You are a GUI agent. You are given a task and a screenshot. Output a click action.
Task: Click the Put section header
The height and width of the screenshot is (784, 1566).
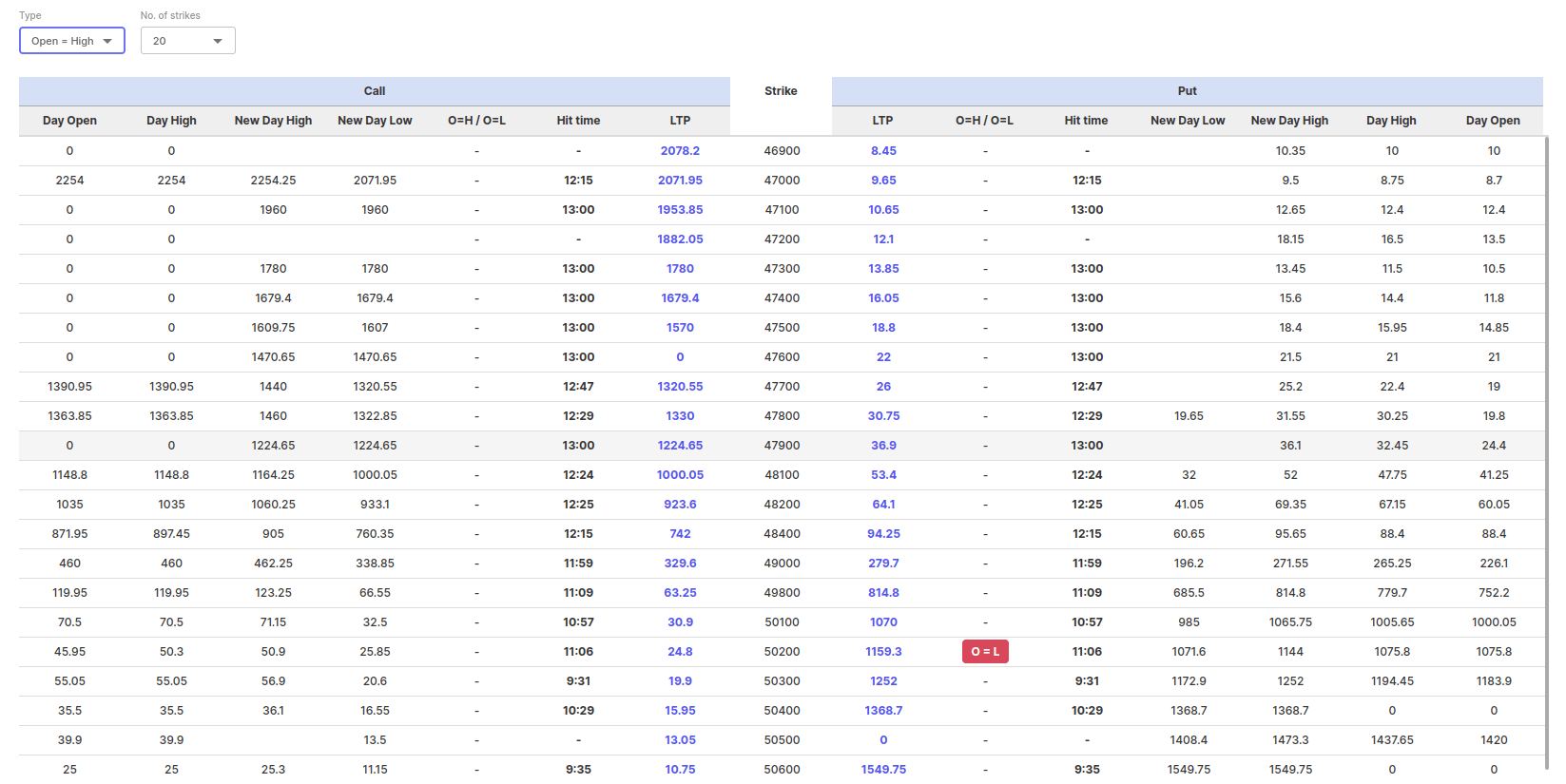pyautogui.click(x=1187, y=91)
